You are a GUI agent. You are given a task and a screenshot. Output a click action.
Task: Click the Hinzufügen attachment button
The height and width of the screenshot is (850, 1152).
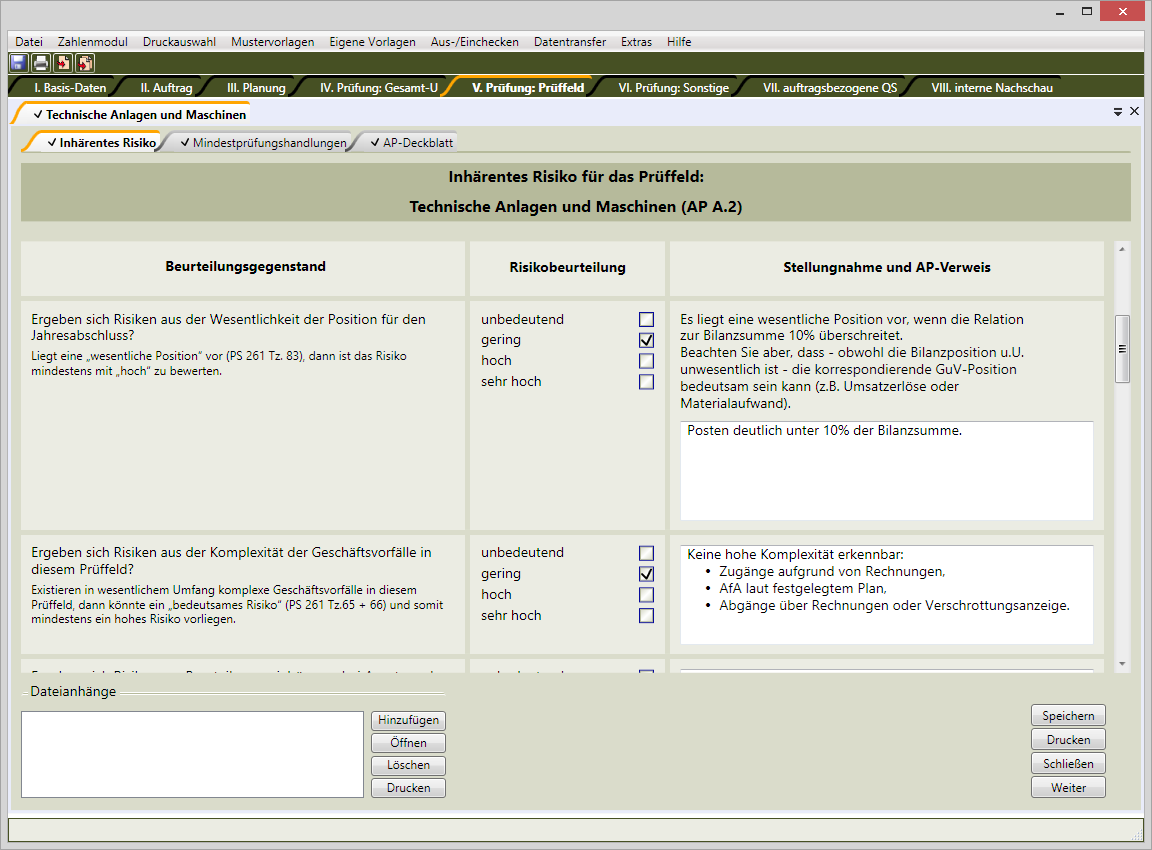pos(408,720)
